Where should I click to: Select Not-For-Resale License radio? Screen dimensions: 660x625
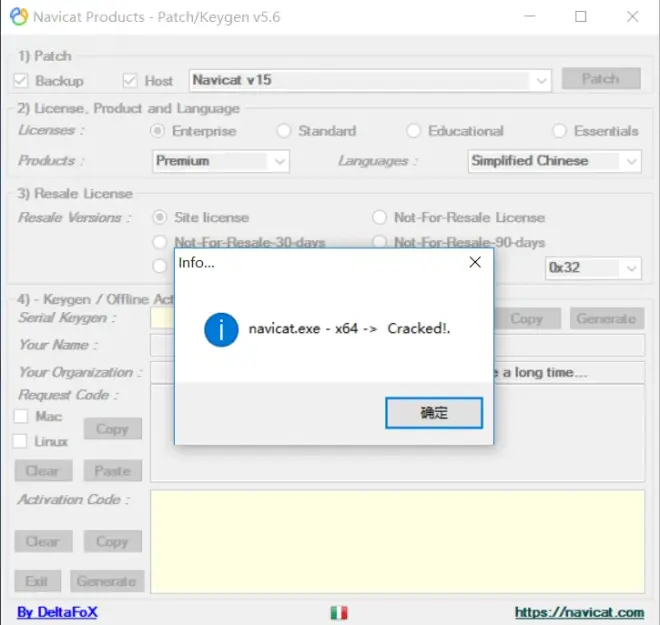379,217
